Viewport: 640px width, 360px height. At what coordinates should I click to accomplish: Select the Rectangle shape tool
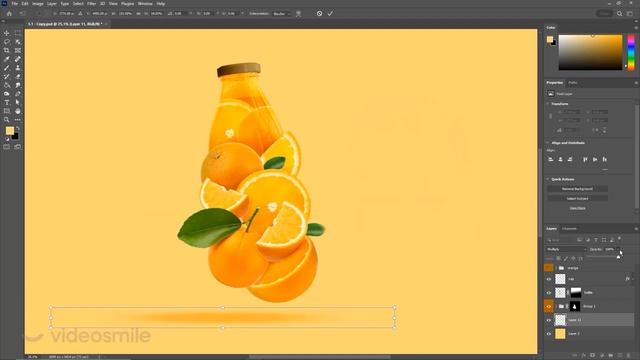pyautogui.click(x=7, y=111)
